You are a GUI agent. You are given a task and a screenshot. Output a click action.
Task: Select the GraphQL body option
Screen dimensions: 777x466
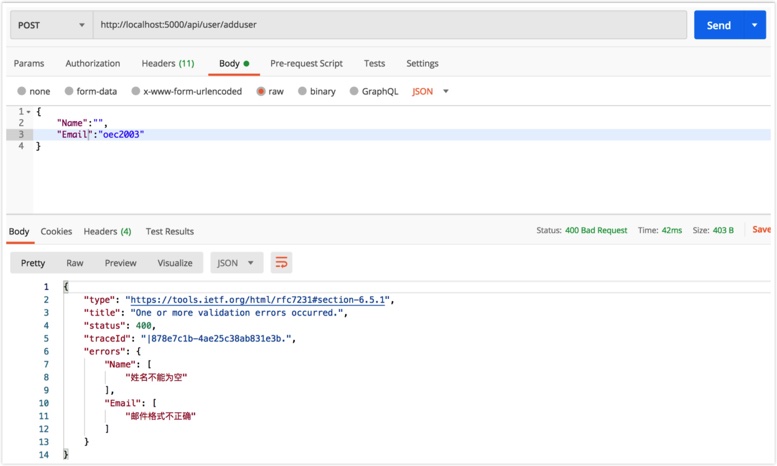click(374, 91)
